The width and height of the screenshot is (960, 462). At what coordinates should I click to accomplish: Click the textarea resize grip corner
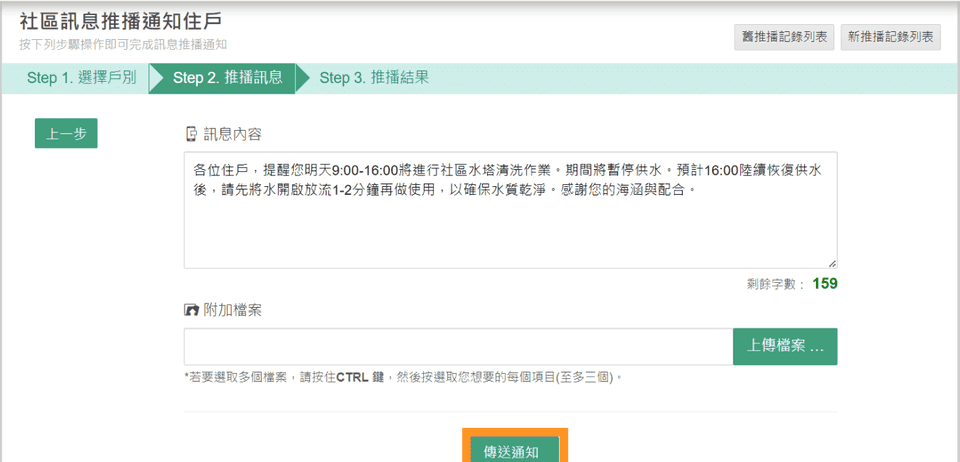coord(831,262)
